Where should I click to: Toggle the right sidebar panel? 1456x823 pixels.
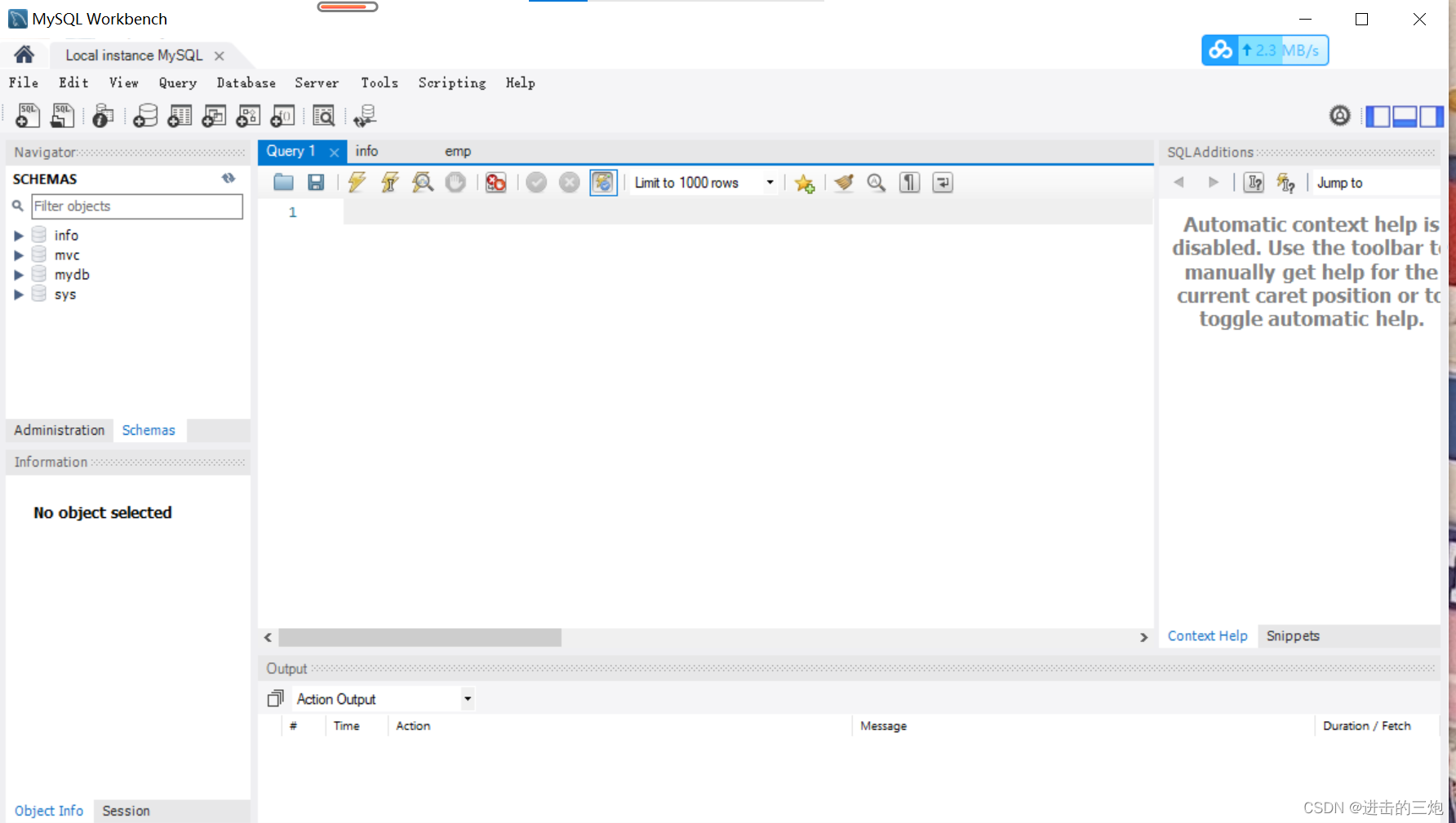1431,116
